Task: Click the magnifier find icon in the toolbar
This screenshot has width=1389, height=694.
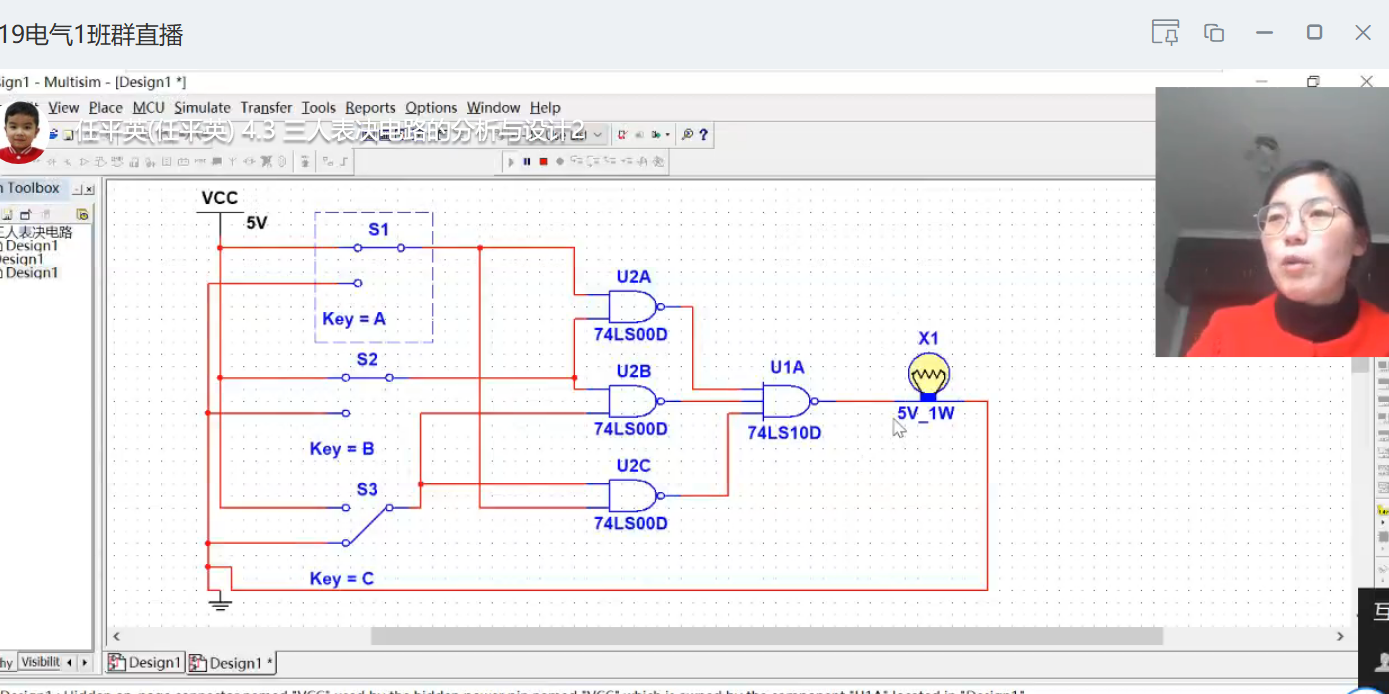Action: (687, 135)
